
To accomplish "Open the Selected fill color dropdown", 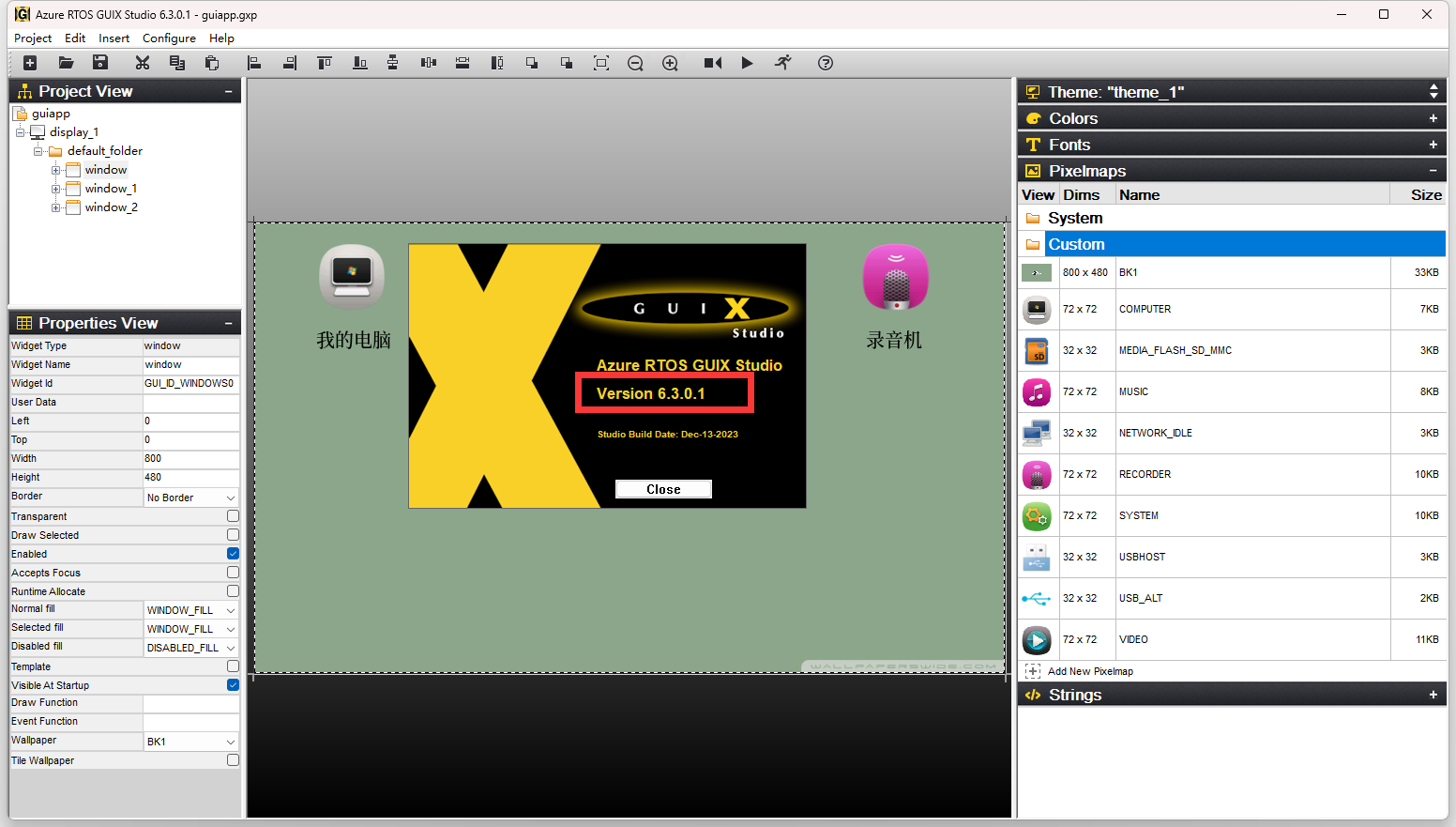I will tap(191, 629).
